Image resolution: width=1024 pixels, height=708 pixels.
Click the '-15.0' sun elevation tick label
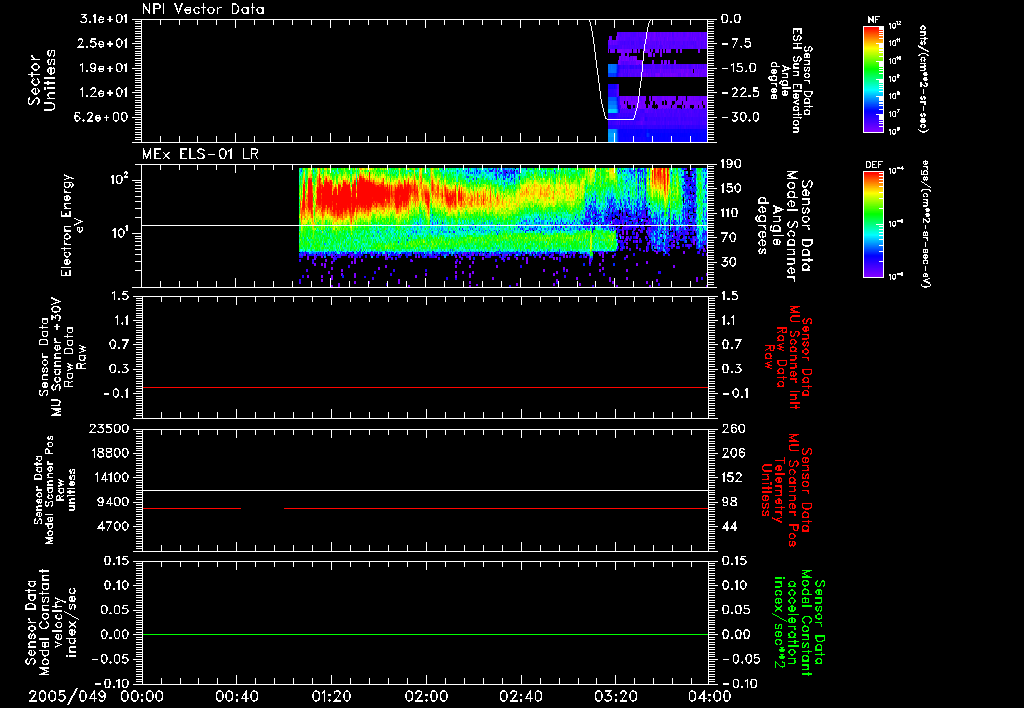(739, 68)
